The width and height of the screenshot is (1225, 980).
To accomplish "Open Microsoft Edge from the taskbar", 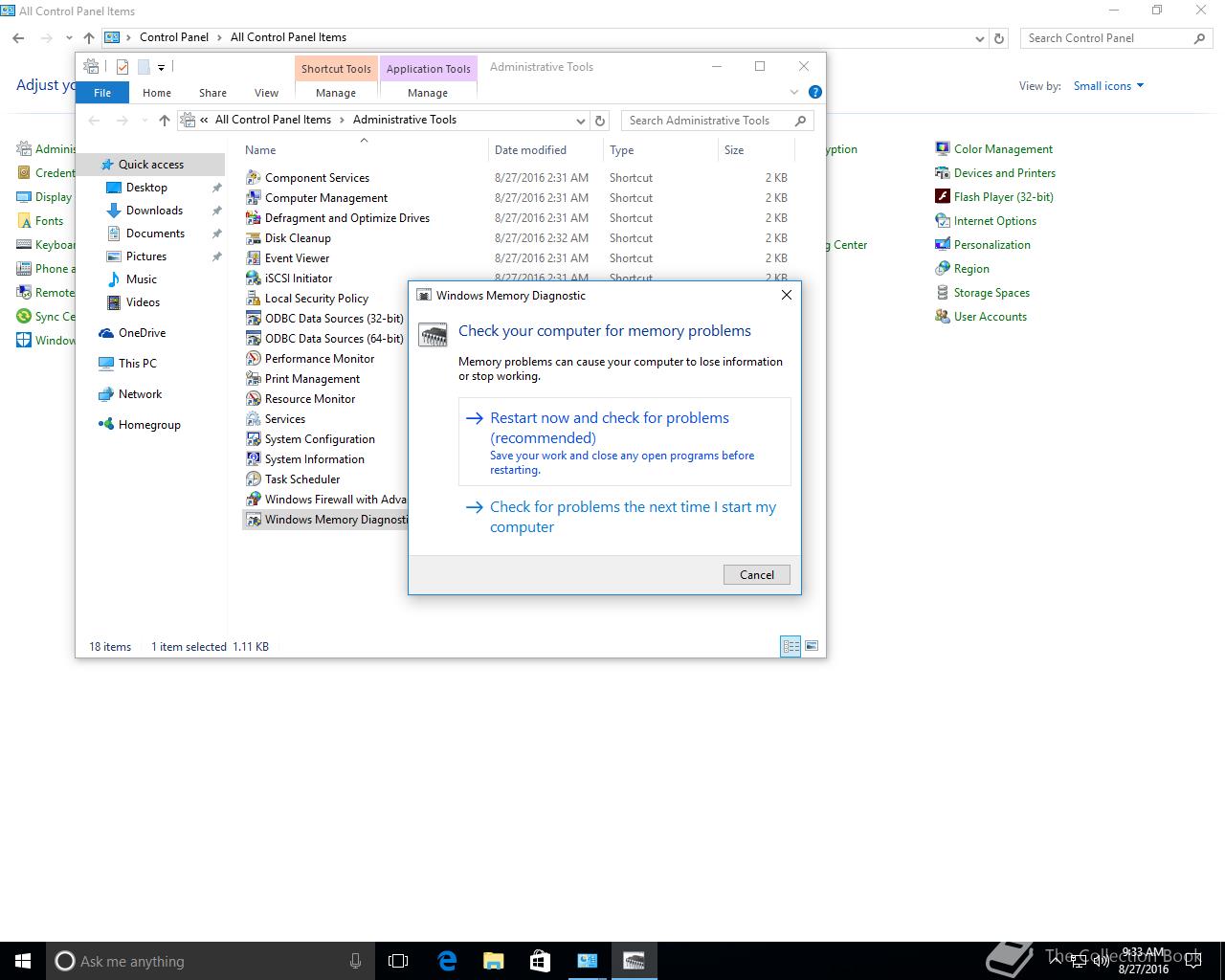I will point(447,961).
